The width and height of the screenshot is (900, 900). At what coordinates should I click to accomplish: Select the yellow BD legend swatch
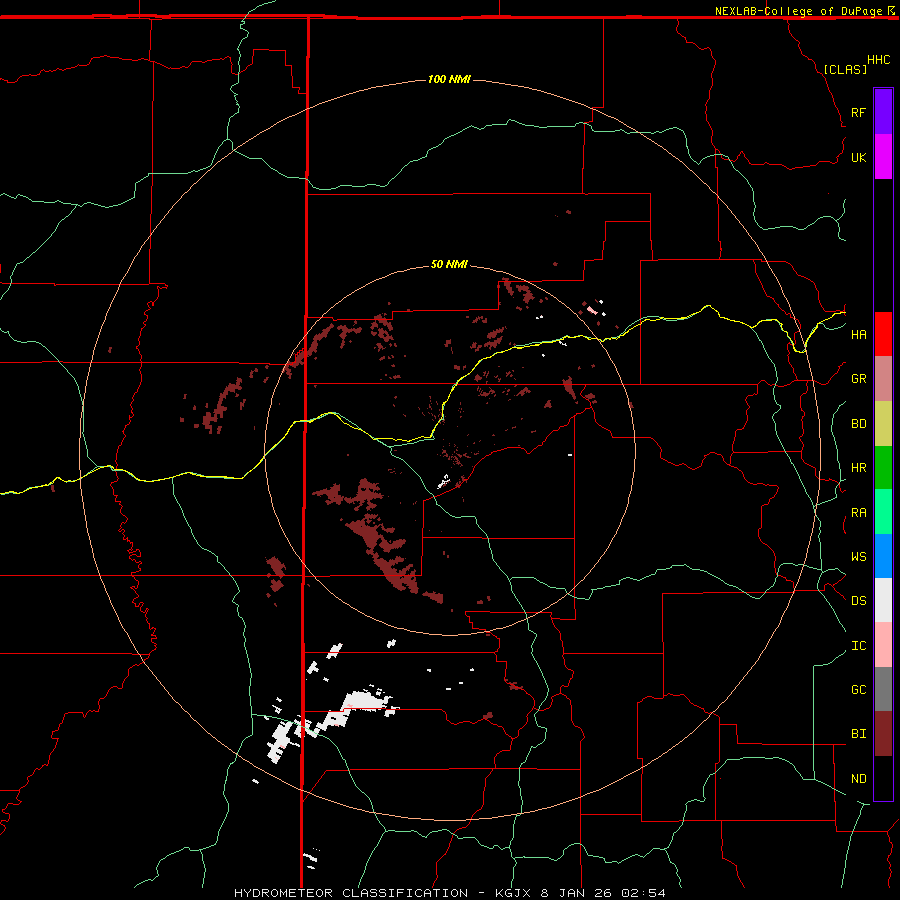coord(883,424)
